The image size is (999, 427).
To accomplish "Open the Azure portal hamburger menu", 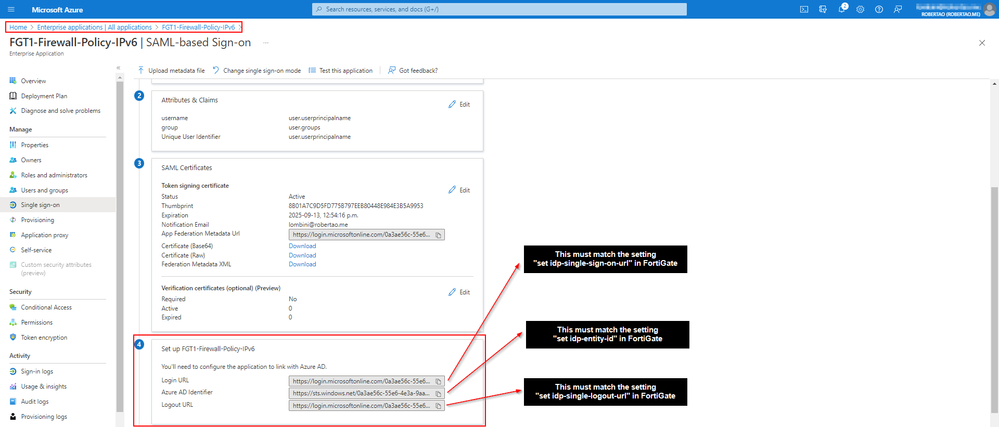I will point(10,9).
